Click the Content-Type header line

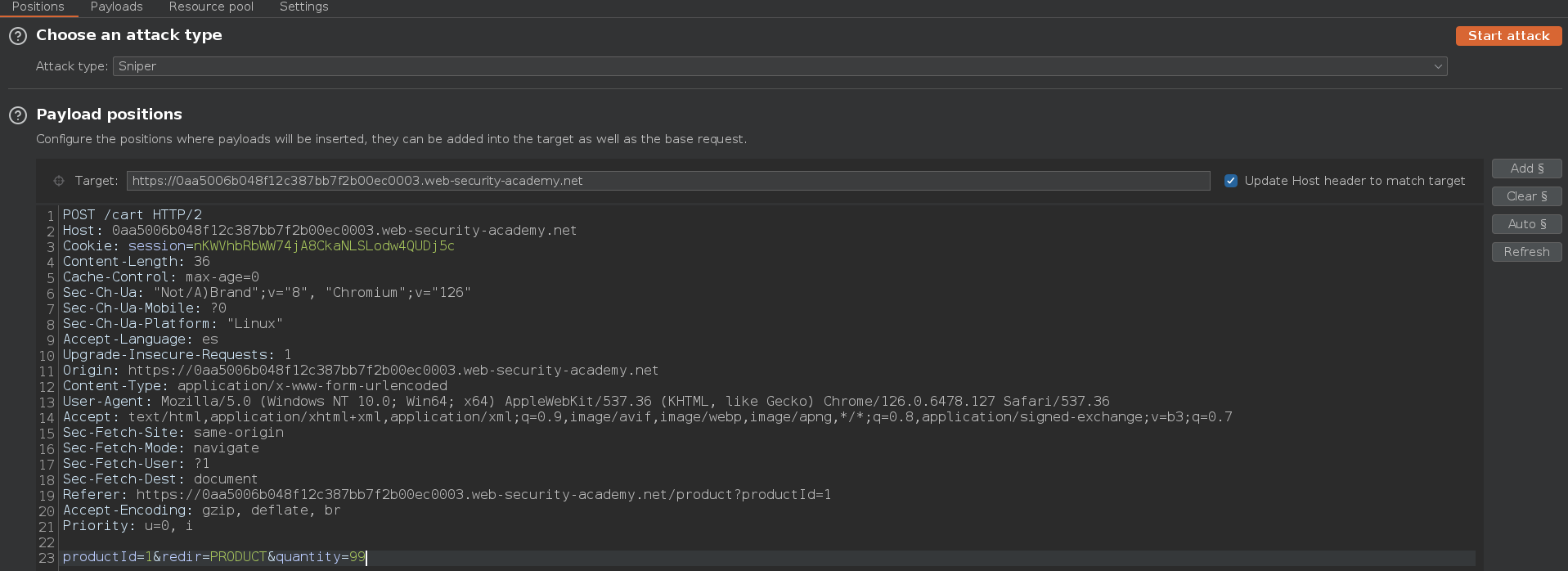[x=255, y=386]
